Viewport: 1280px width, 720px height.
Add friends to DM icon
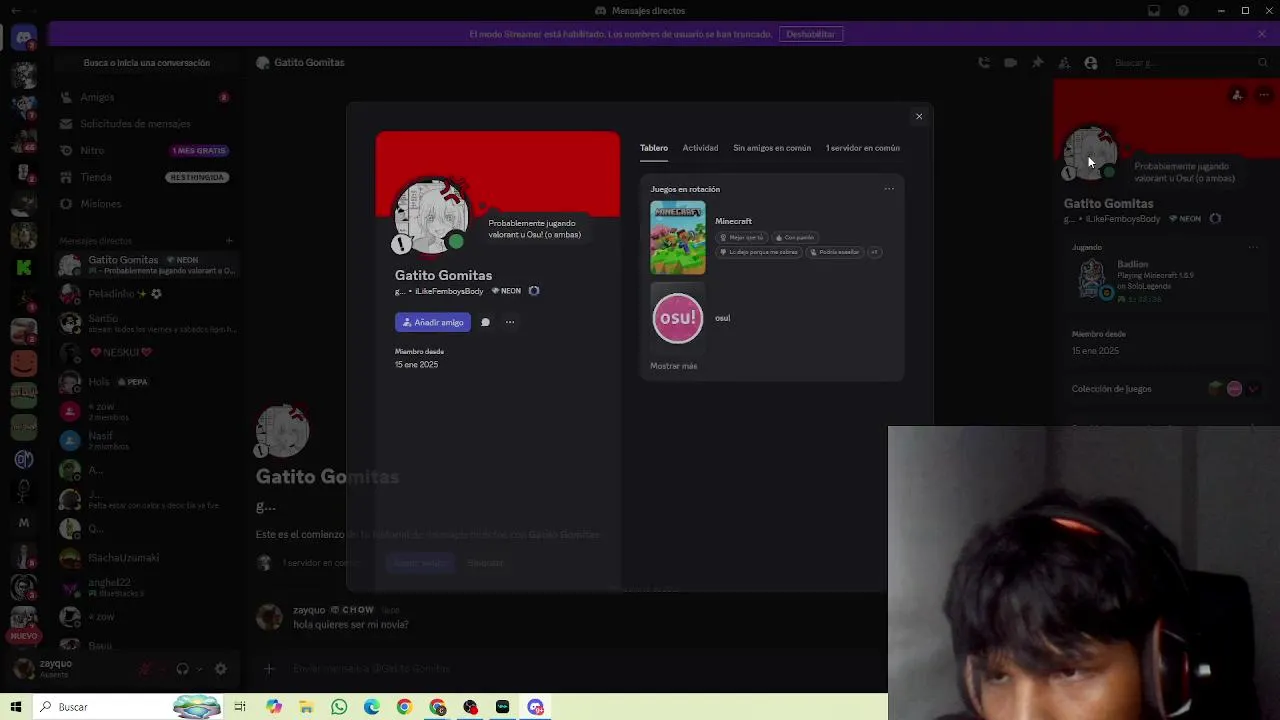tap(1064, 62)
